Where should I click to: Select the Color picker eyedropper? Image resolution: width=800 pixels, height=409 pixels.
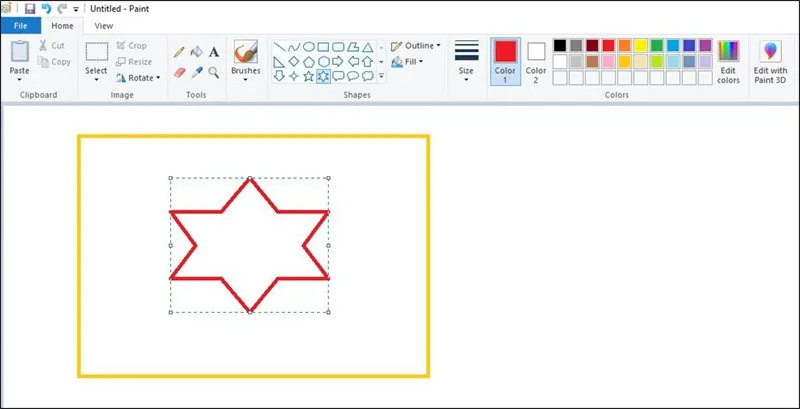197,72
